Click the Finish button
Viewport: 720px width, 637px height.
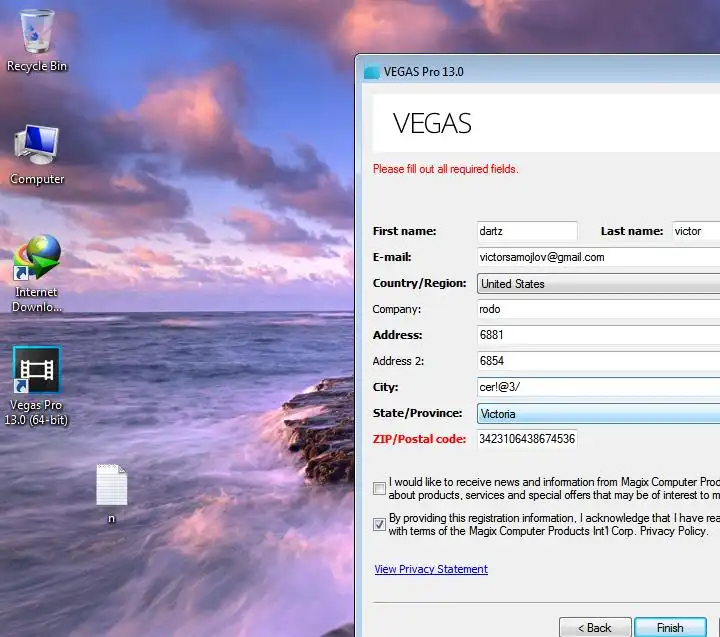[x=670, y=627]
